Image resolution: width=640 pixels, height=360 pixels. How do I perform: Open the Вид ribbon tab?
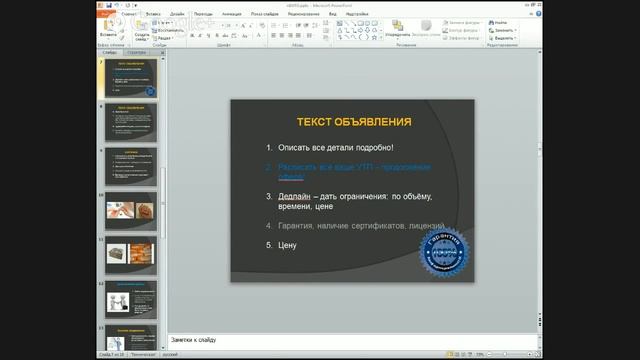(333, 14)
